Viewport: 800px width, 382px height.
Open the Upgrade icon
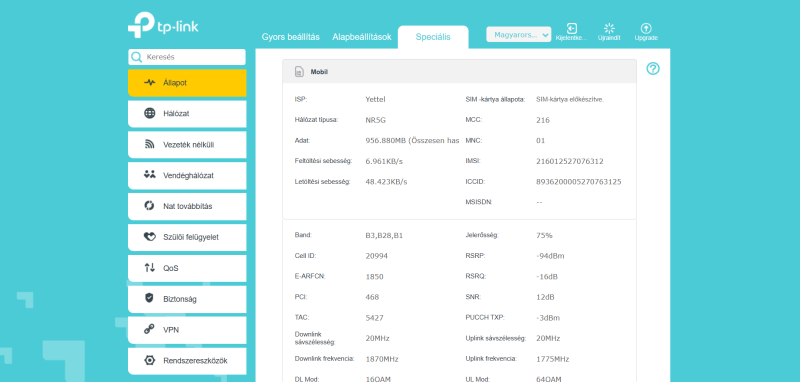click(x=646, y=29)
